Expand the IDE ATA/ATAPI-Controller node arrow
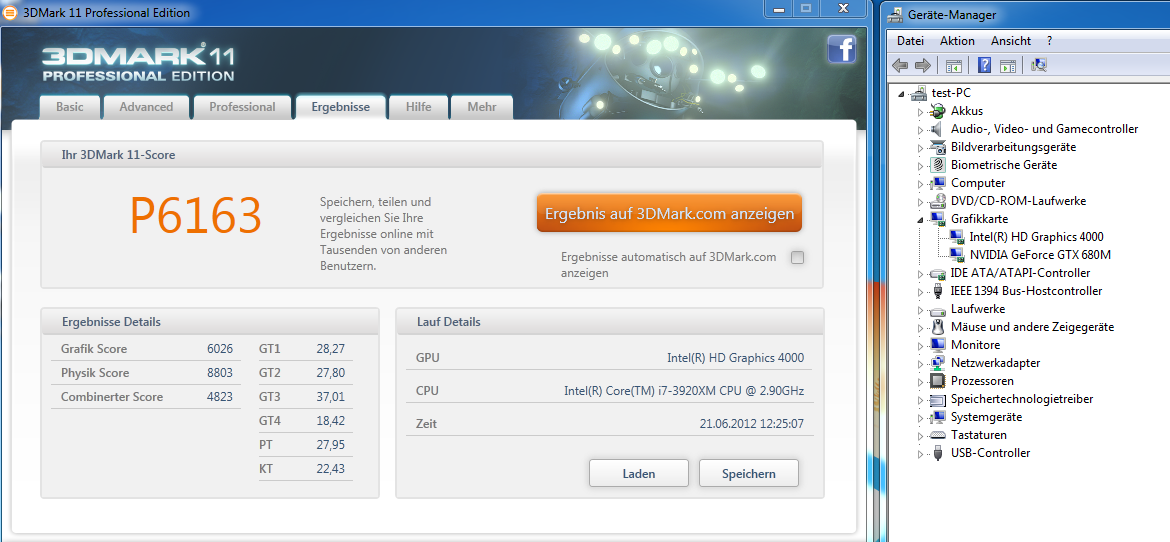Viewport: 1170px width, 542px height. point(921,273)
